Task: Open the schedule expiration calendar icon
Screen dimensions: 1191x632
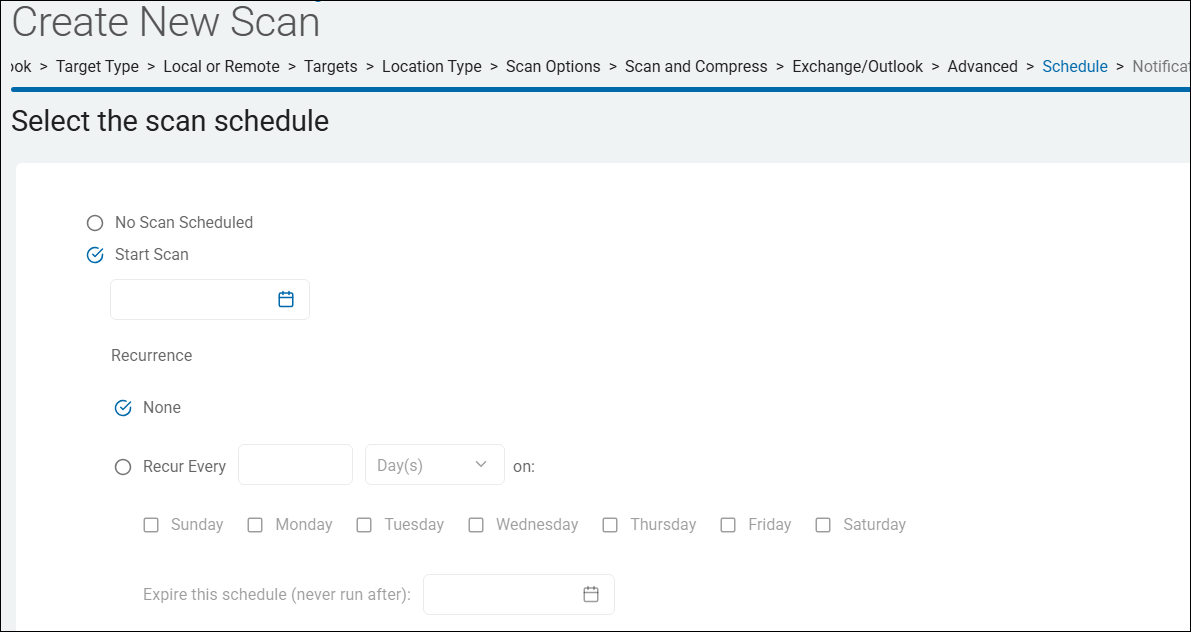Action: (591, 594)
